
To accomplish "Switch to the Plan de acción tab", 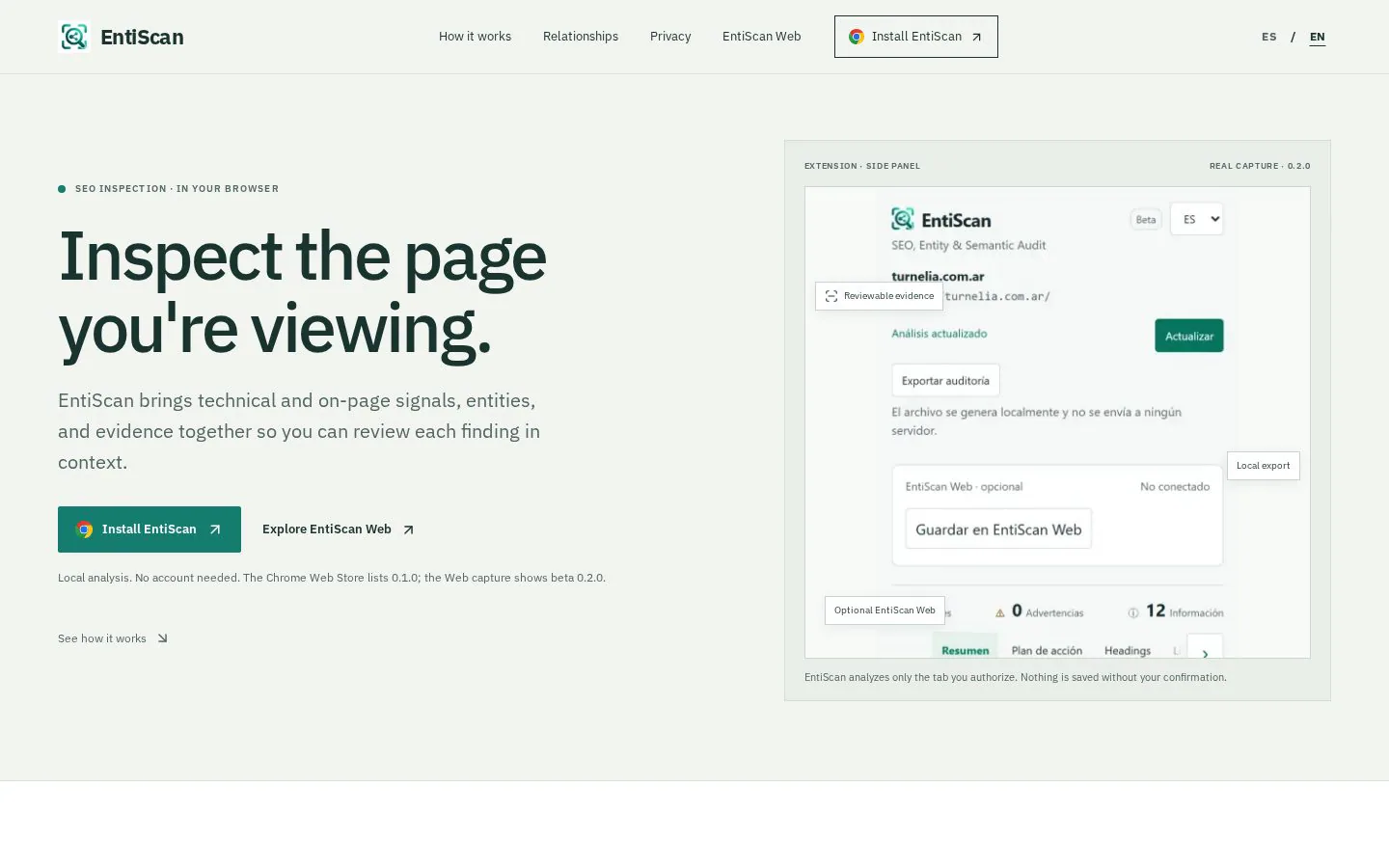I will (1047, 650).
